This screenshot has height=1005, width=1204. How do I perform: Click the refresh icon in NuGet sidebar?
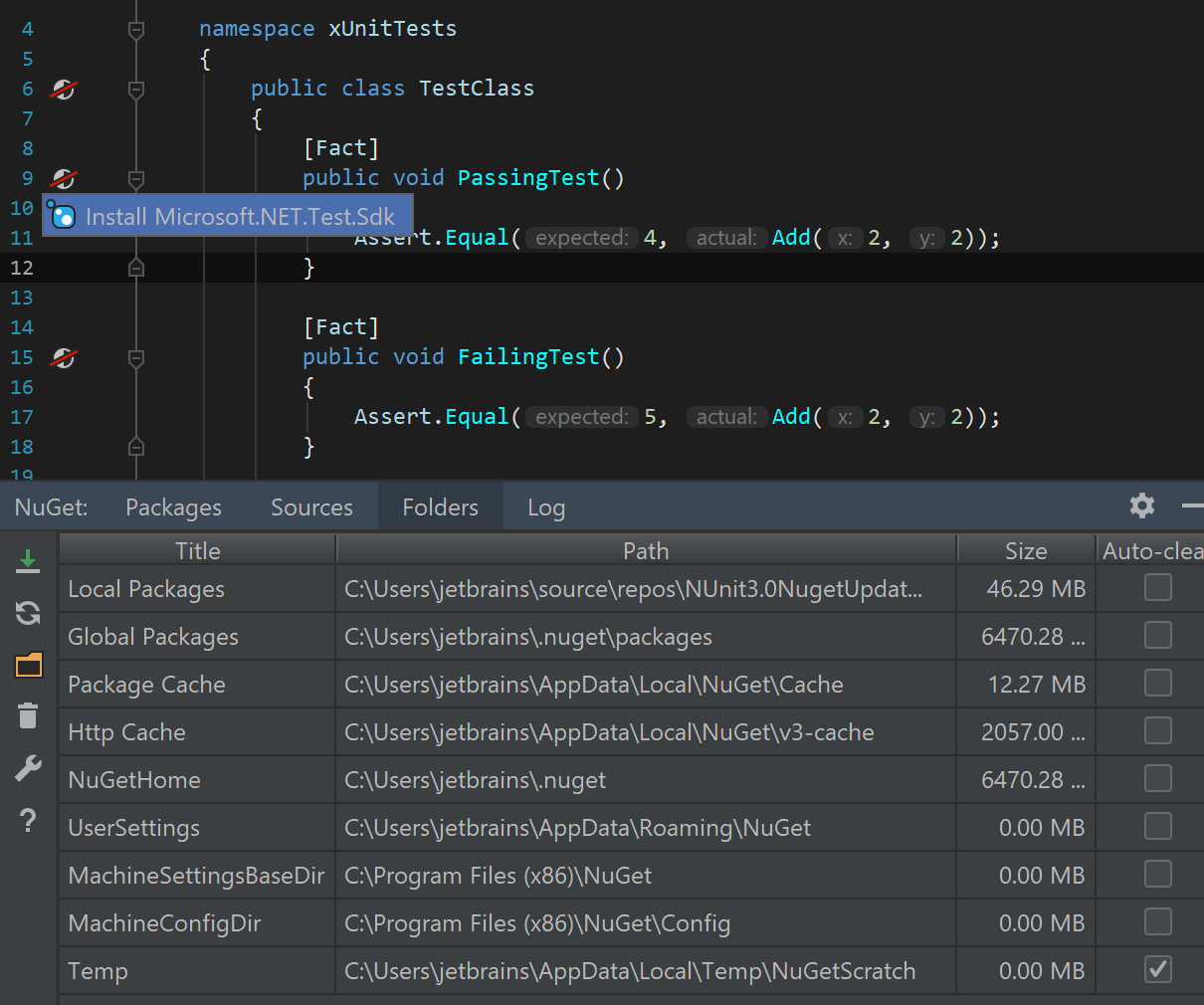28,613
